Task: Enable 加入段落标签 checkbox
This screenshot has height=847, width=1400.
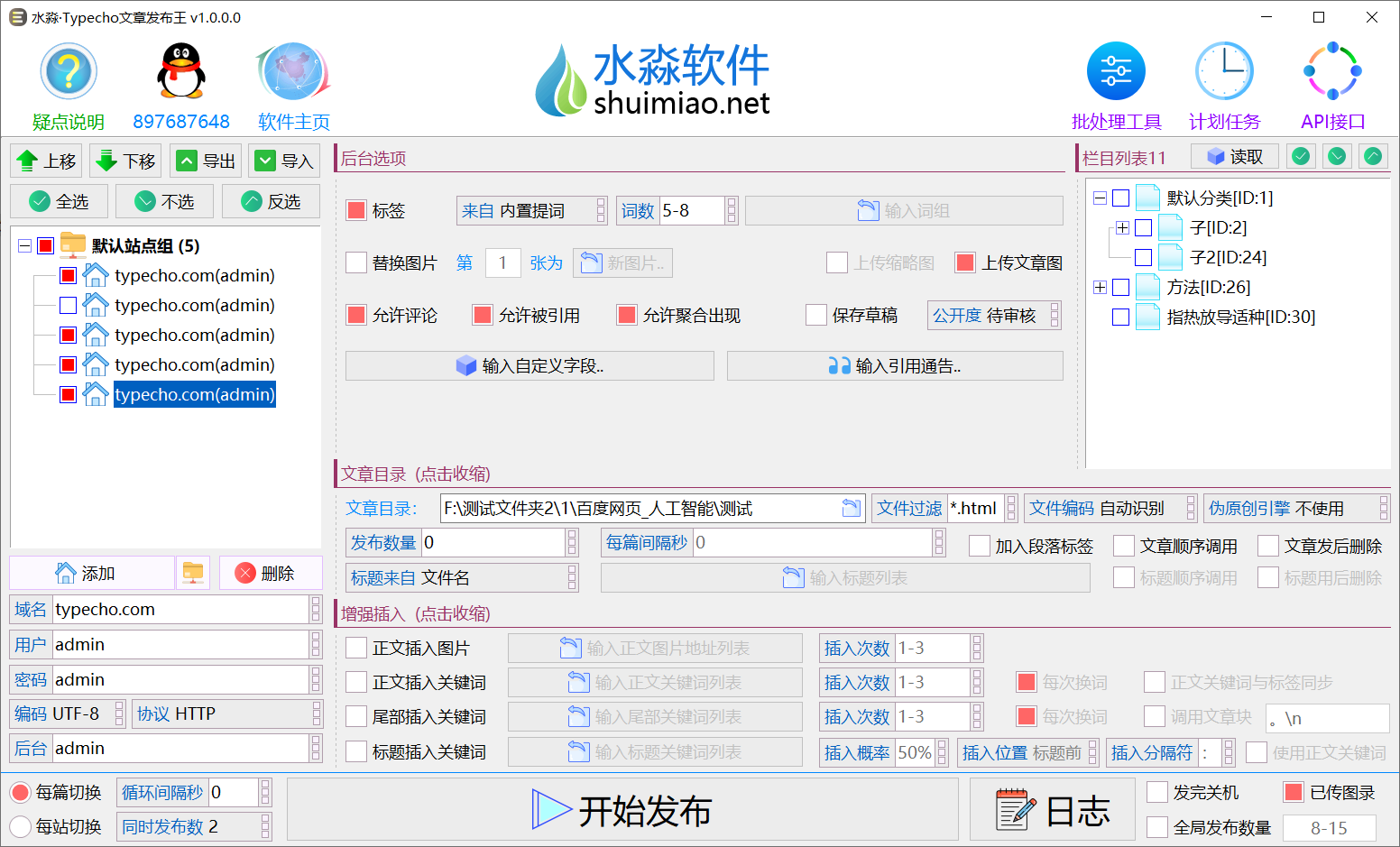Action: point(980,546)
